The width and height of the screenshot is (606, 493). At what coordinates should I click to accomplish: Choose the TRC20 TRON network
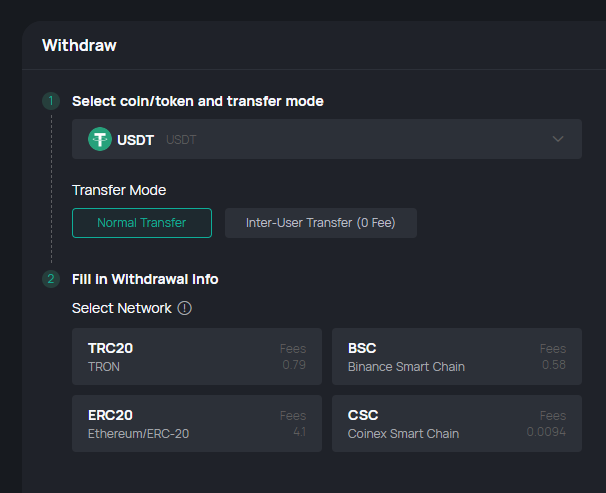coord(197,357)
